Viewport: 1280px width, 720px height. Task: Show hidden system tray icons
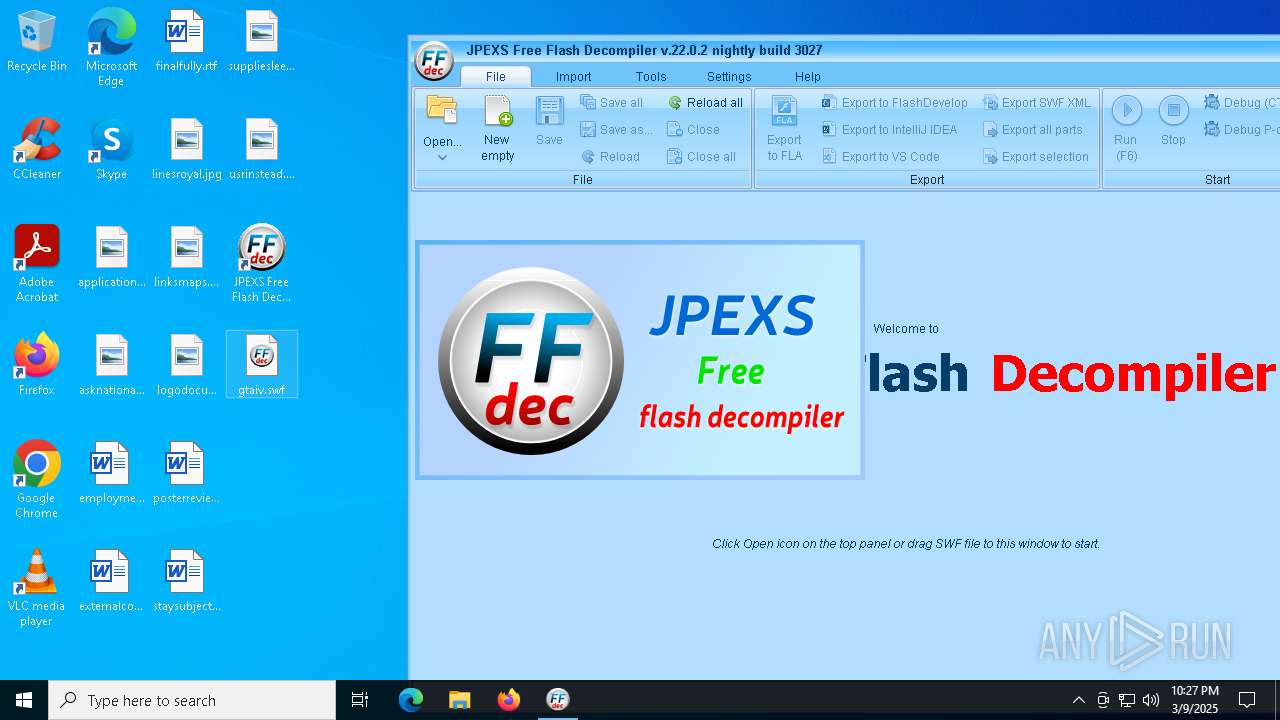tap(1078, 700)
